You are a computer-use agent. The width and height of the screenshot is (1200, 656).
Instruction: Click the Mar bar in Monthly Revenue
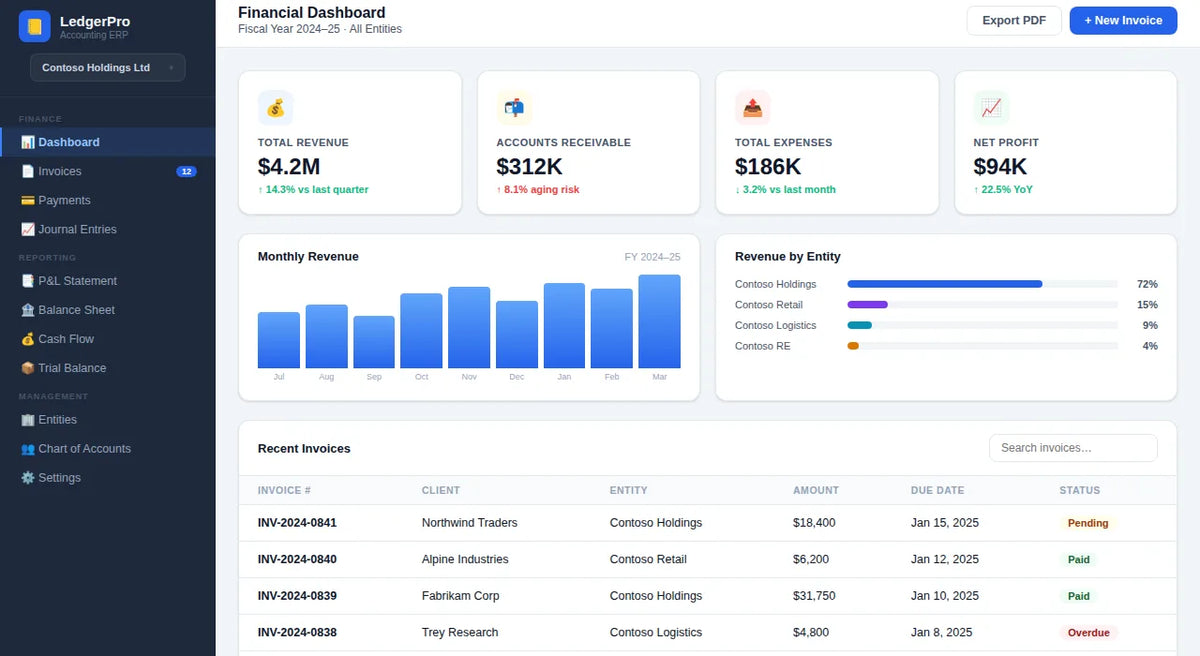click(659, 321)
